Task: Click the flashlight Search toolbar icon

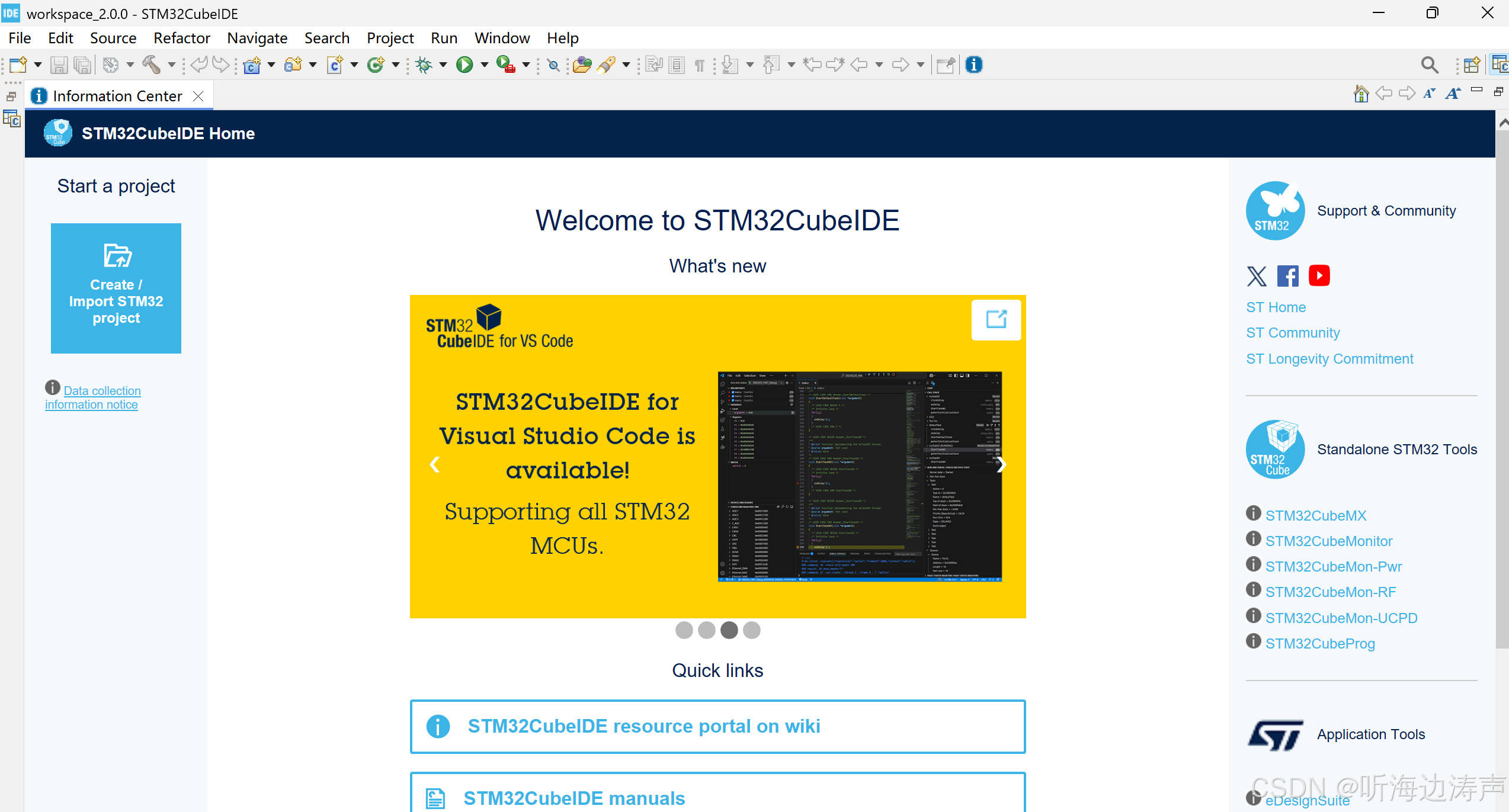Action: [x=606, y=65]
